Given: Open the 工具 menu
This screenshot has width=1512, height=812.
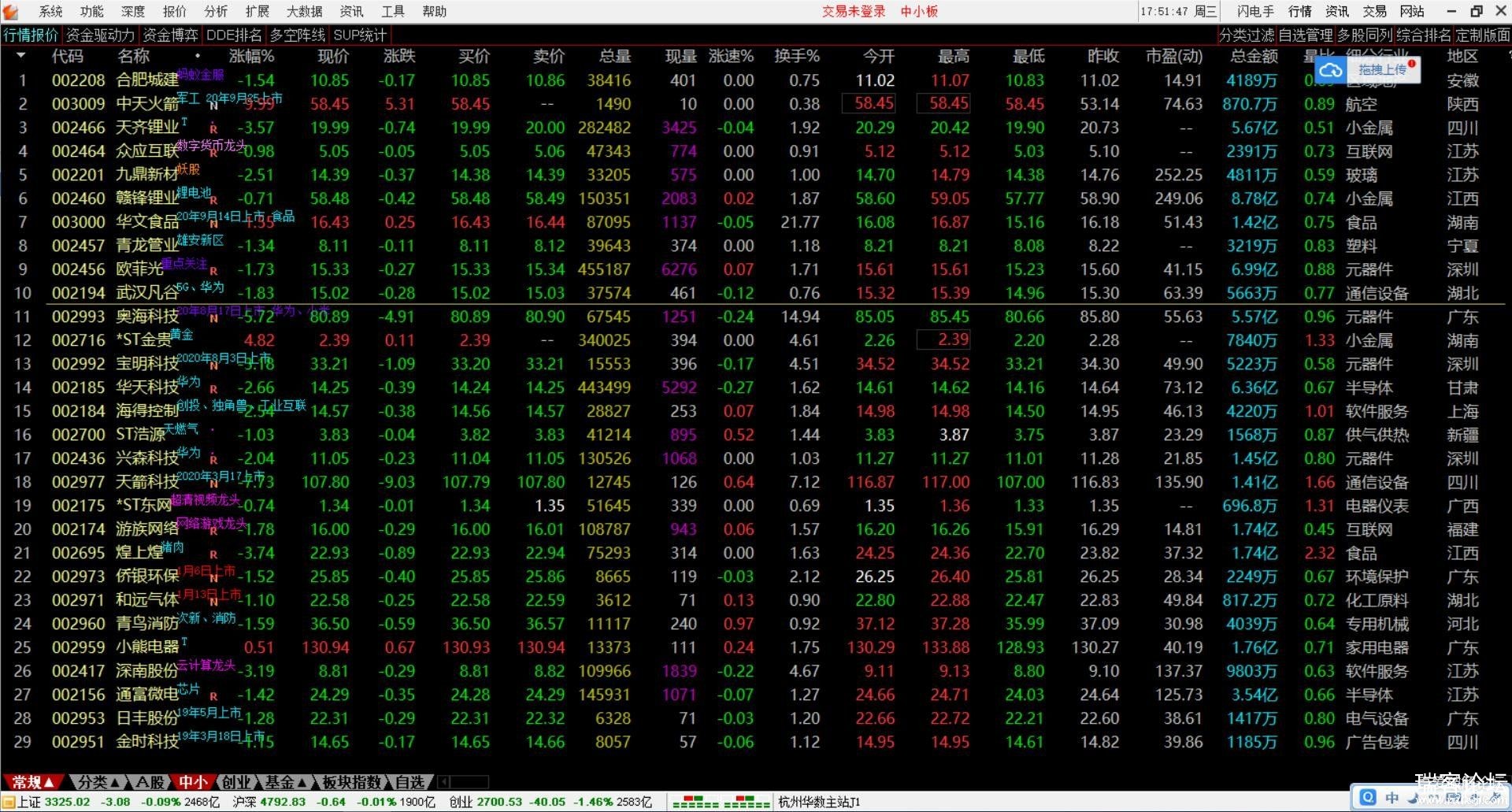Looking at the screenshot, I should tap(393, 12).
